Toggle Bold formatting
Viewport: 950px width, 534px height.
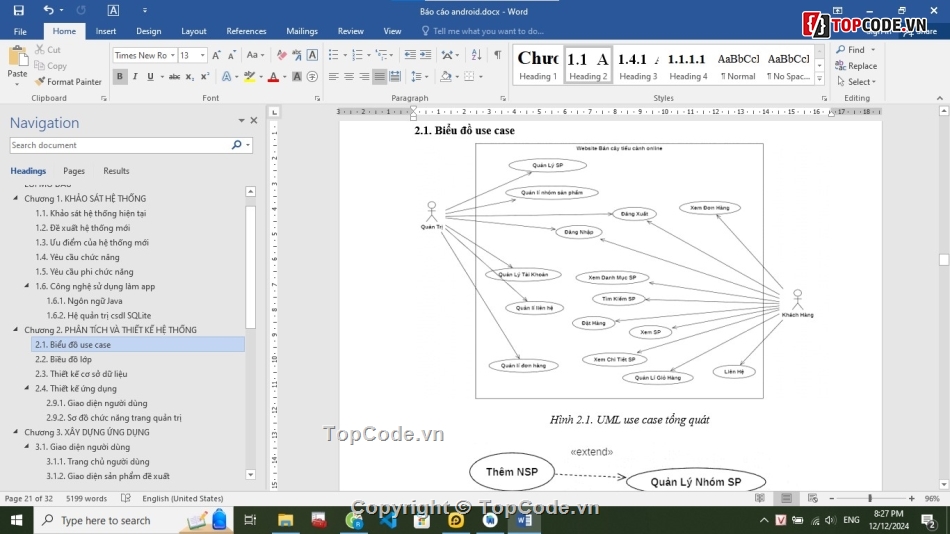coord(119,77)
